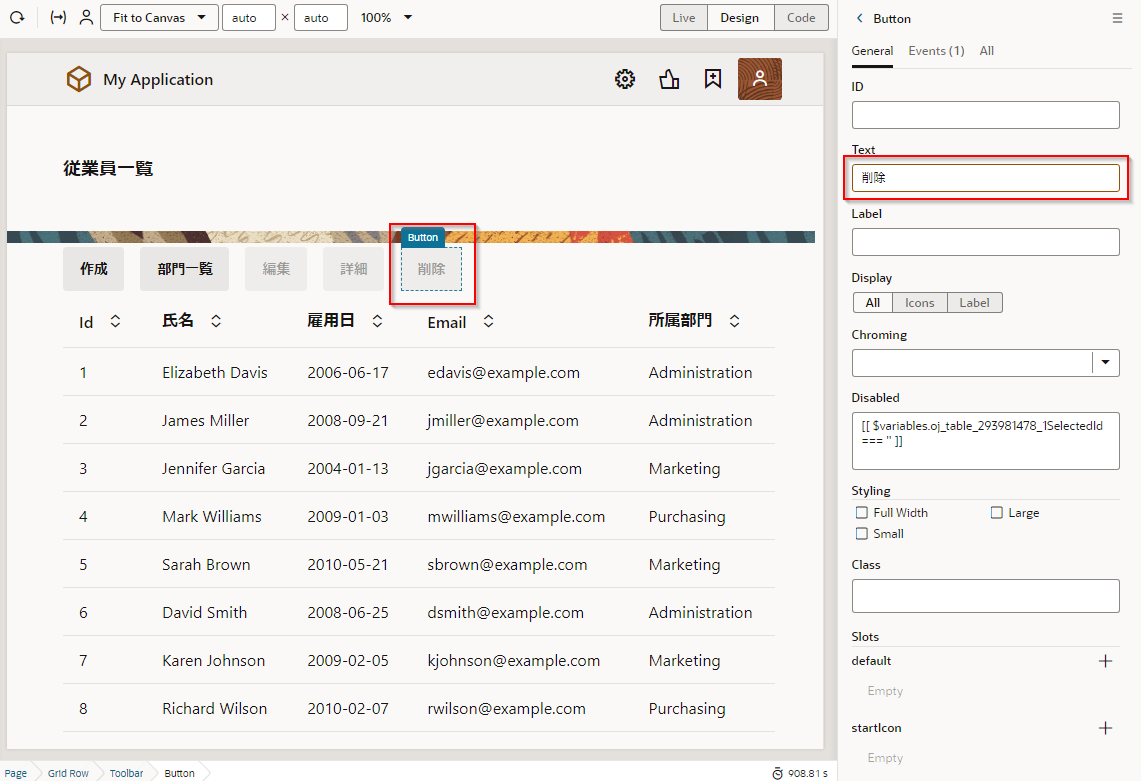Image resolution: width=1141 pixels, height=781 pixels.
Task: Switch to Code view mode
Action: point(801,18)
